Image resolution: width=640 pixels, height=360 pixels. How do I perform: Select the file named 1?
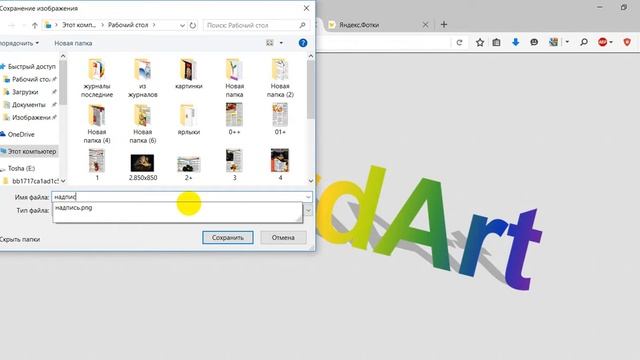click(x=97, y=165)
